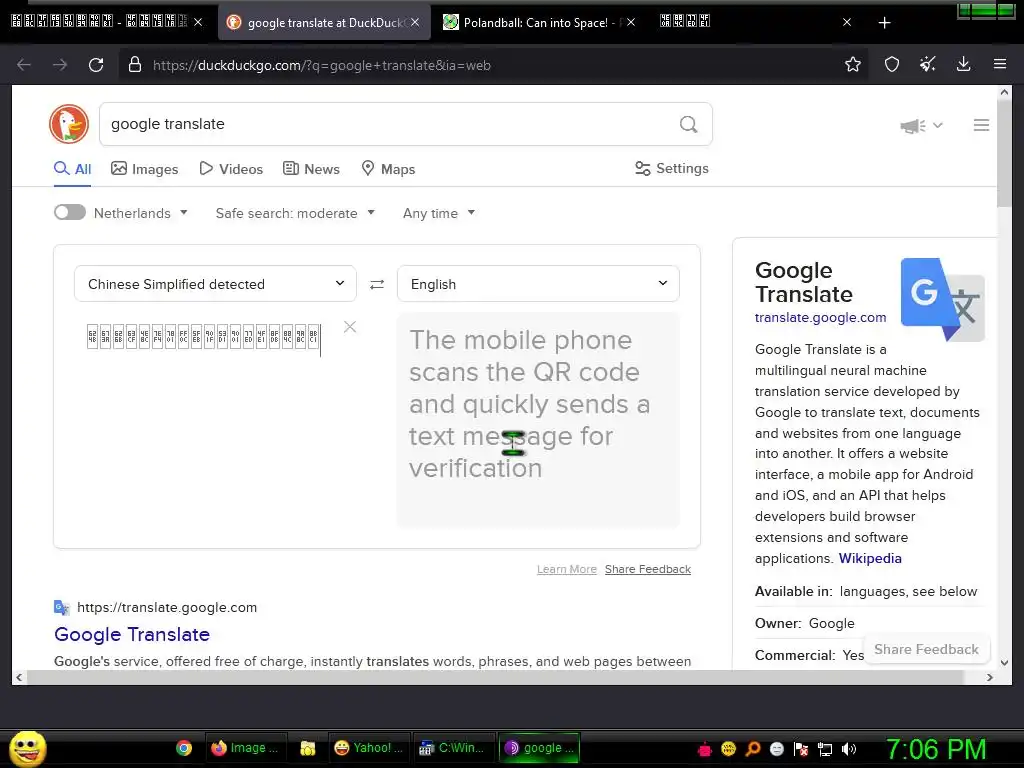The image size is (1024, 768).
Task: Click the flag with red X tray icon
Action: (801, 749)
